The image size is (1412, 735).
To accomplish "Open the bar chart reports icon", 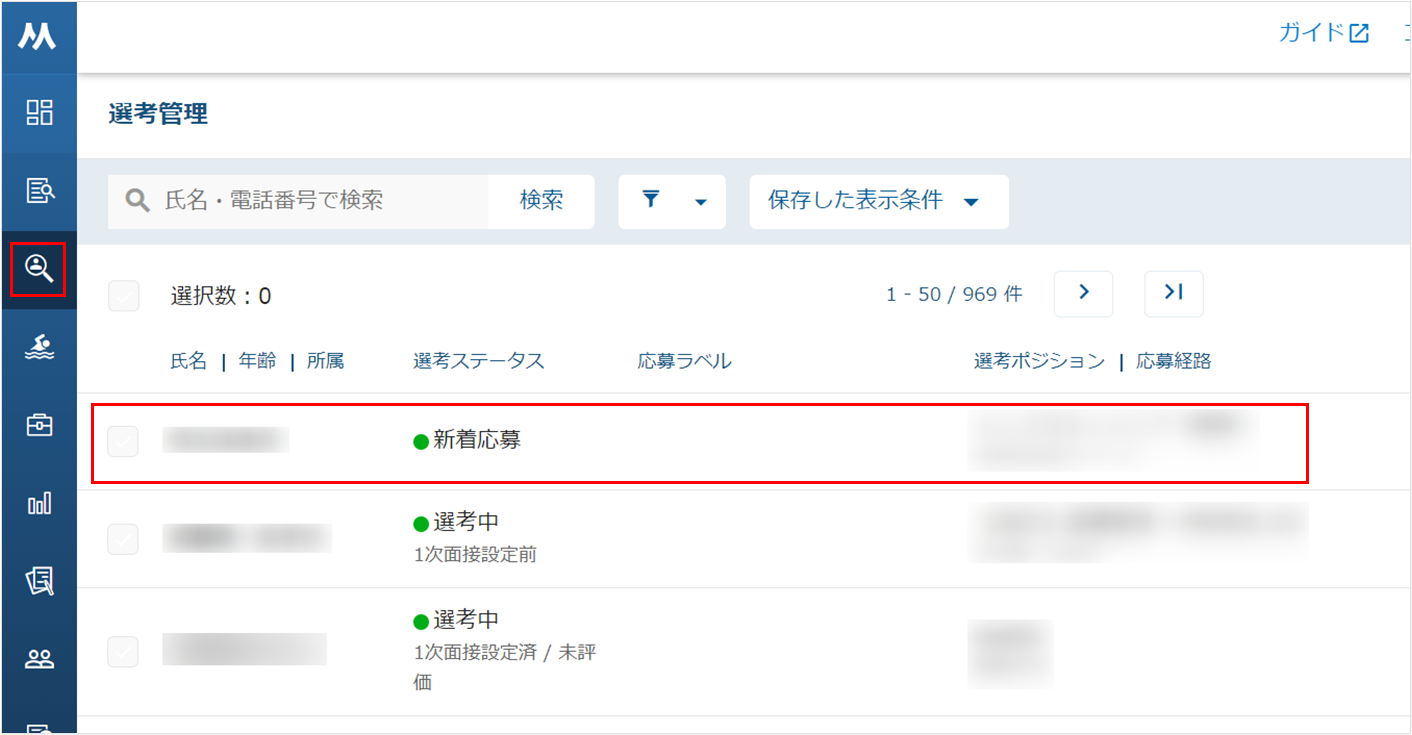I will click(x=39, y=503).
